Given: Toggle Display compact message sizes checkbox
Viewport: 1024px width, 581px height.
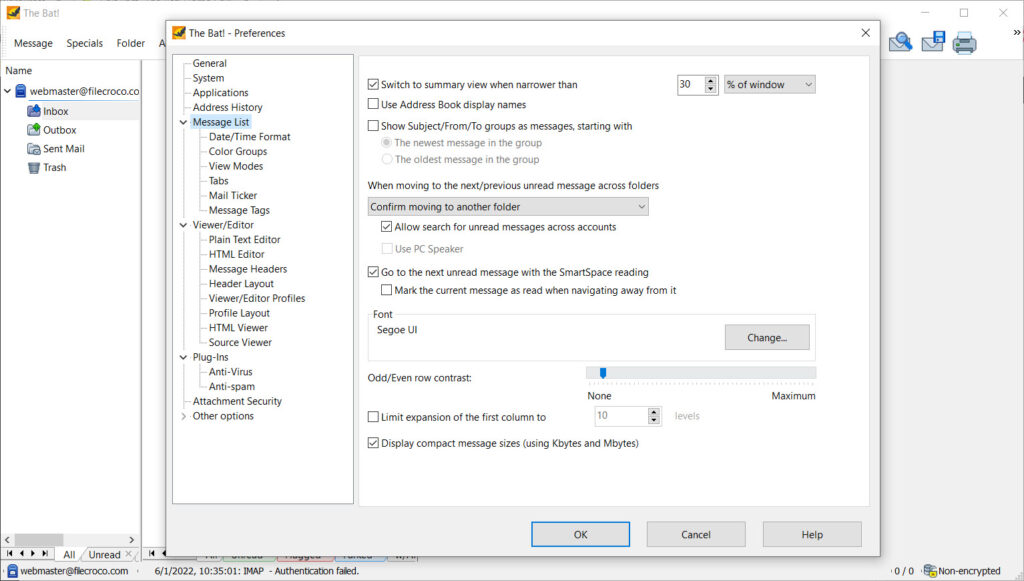Looking at the screenshot, I should (374, 443).
